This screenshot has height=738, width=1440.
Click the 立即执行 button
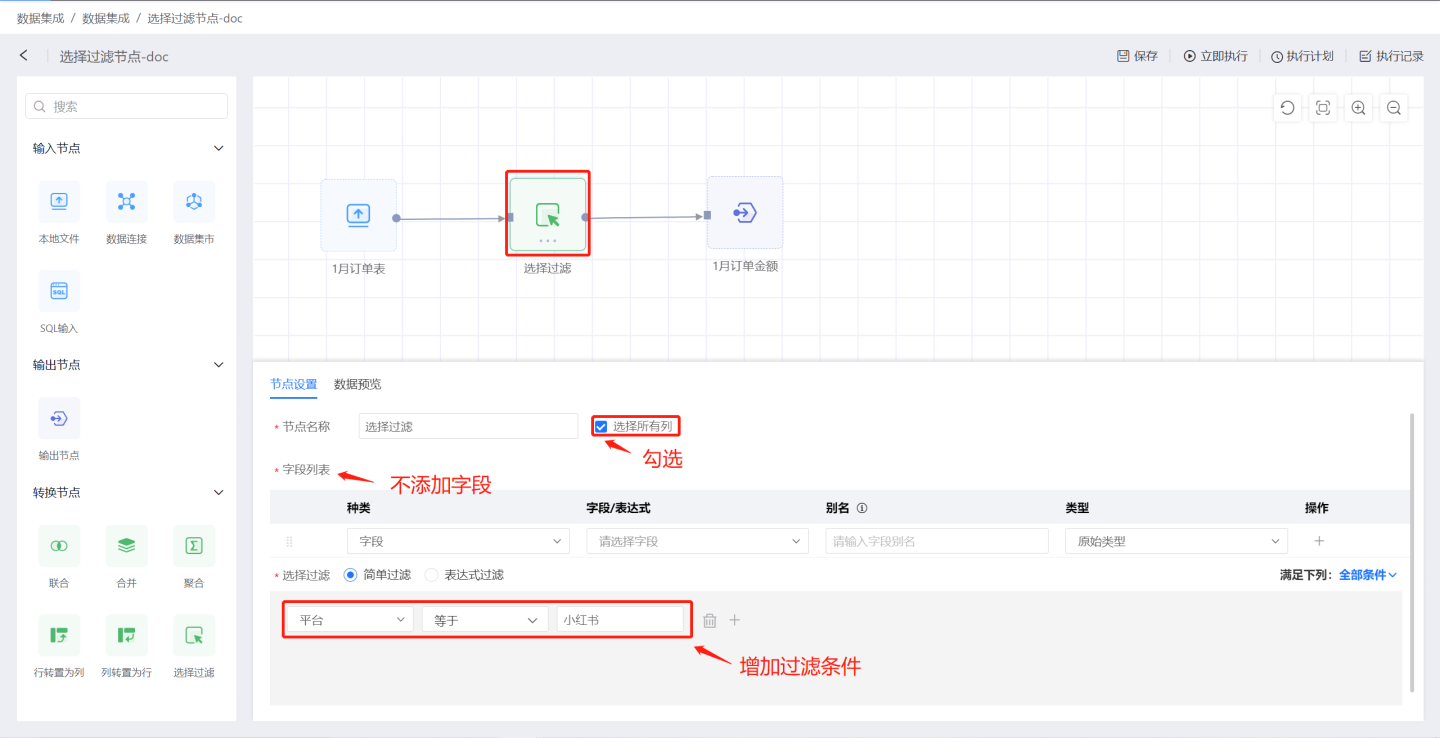[x=1215, y=56]
